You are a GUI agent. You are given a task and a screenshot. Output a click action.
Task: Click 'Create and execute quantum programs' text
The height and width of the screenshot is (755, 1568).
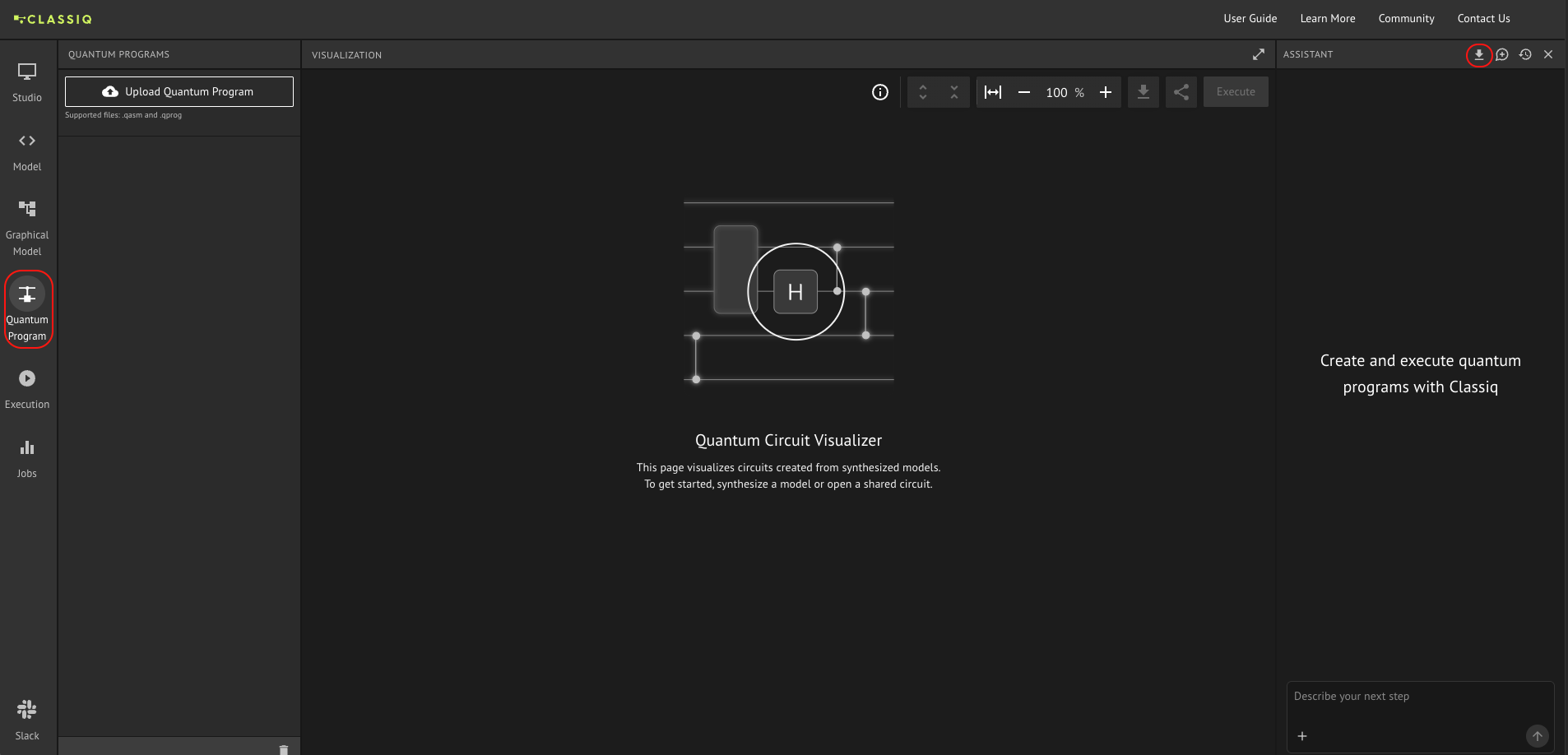click(1421, 373)
